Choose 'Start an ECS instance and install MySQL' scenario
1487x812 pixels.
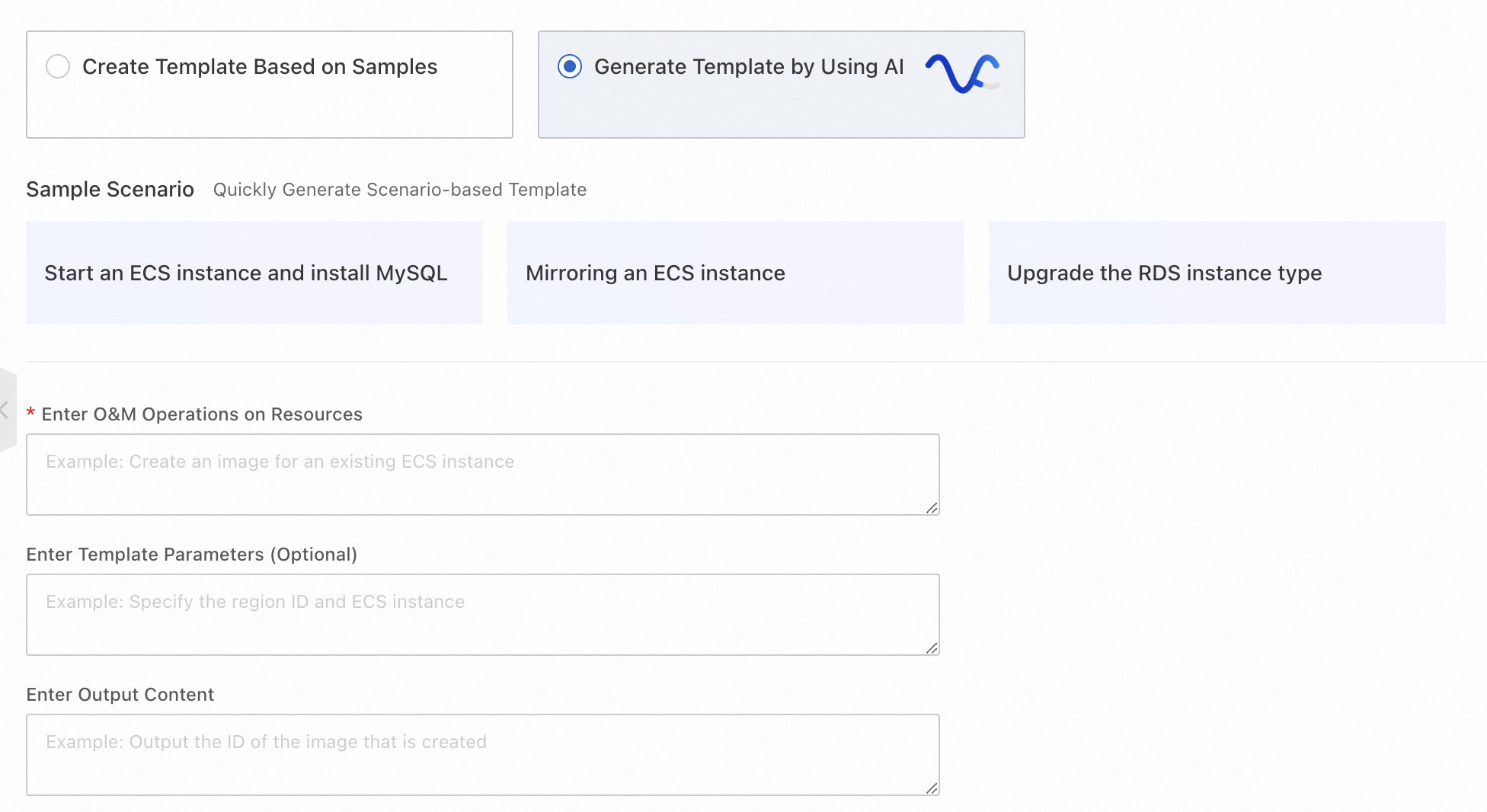[254, 273]
